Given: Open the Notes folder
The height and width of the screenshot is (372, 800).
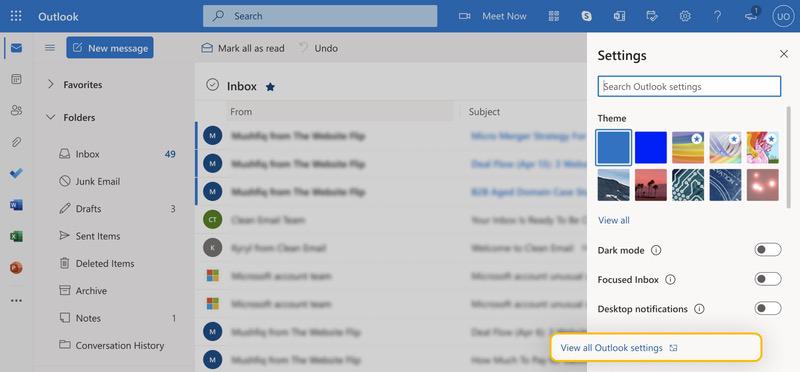Looking at the screenshot, I should tap(117, 318).
